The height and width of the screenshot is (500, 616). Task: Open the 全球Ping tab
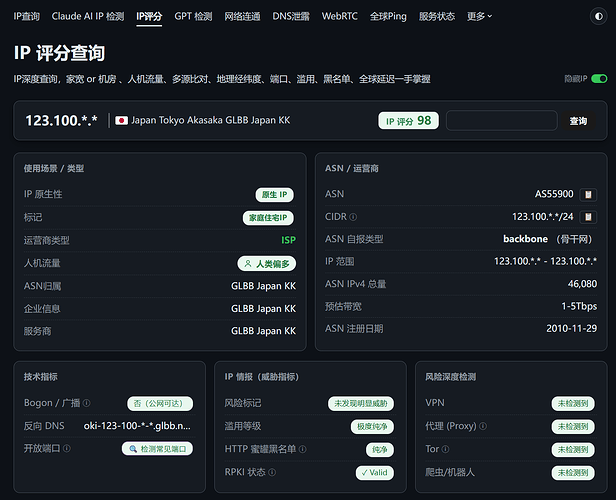[388, 16]
